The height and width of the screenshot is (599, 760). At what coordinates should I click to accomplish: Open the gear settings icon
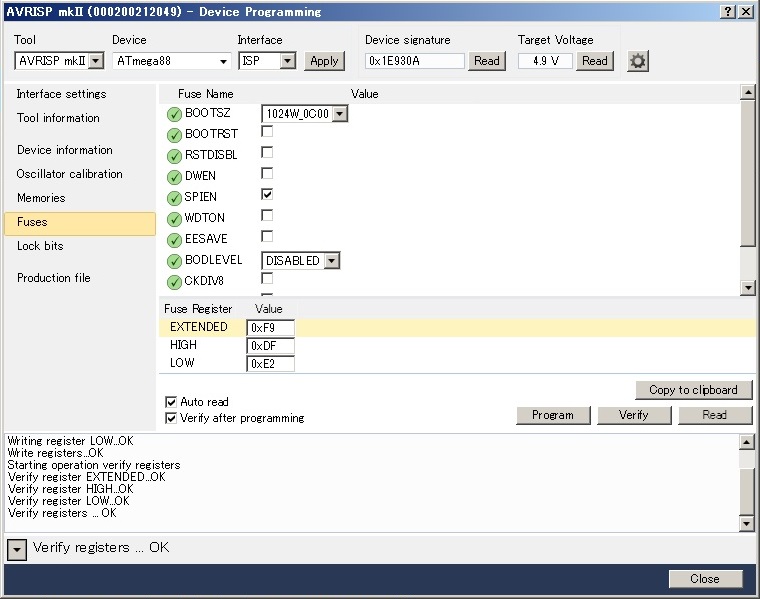pyautogui.click(x=637, y=61)
